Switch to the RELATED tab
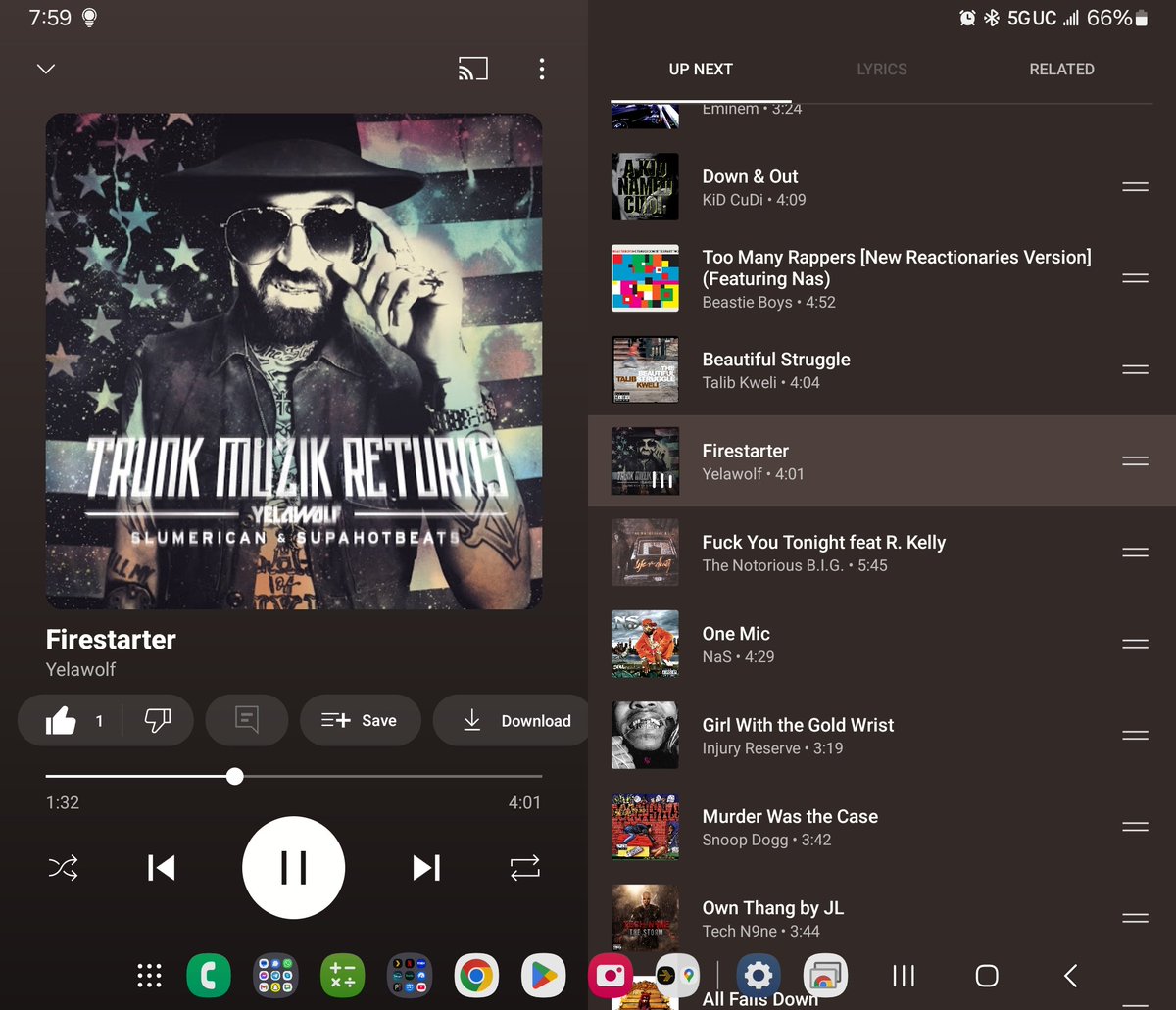 pyautogui.click(x=1061, y=70)
